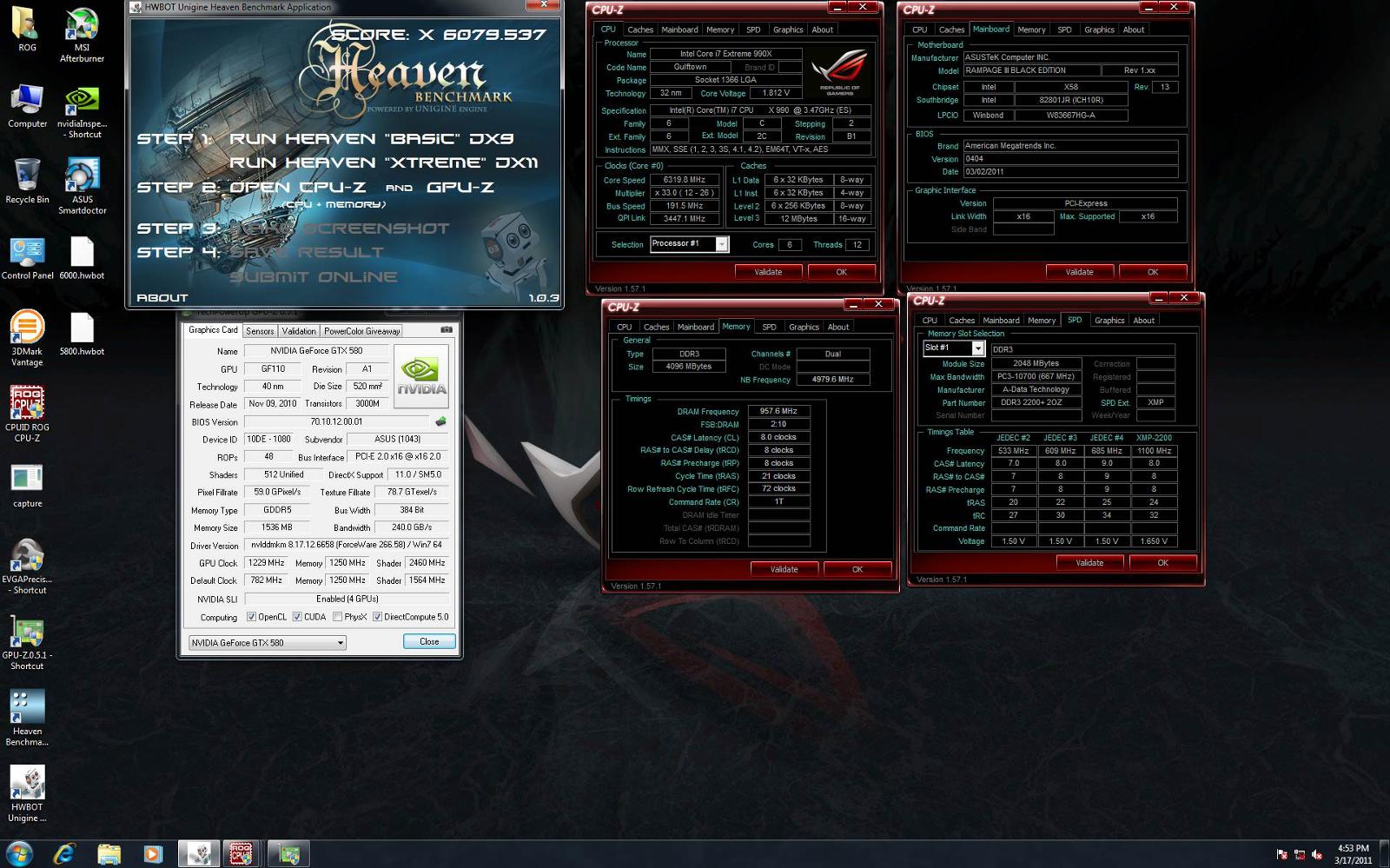Open Caches tab in CPU window

(640, 30)
